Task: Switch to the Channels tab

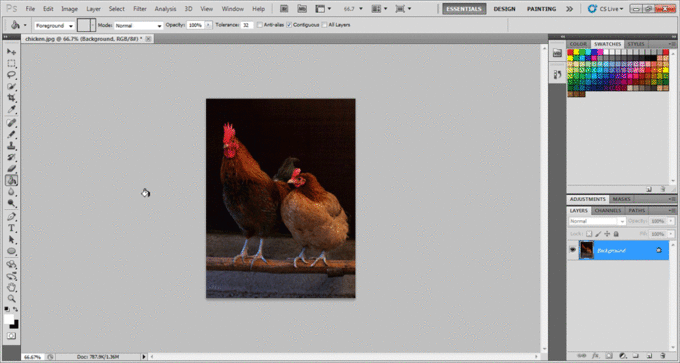Action: (608, 210)
